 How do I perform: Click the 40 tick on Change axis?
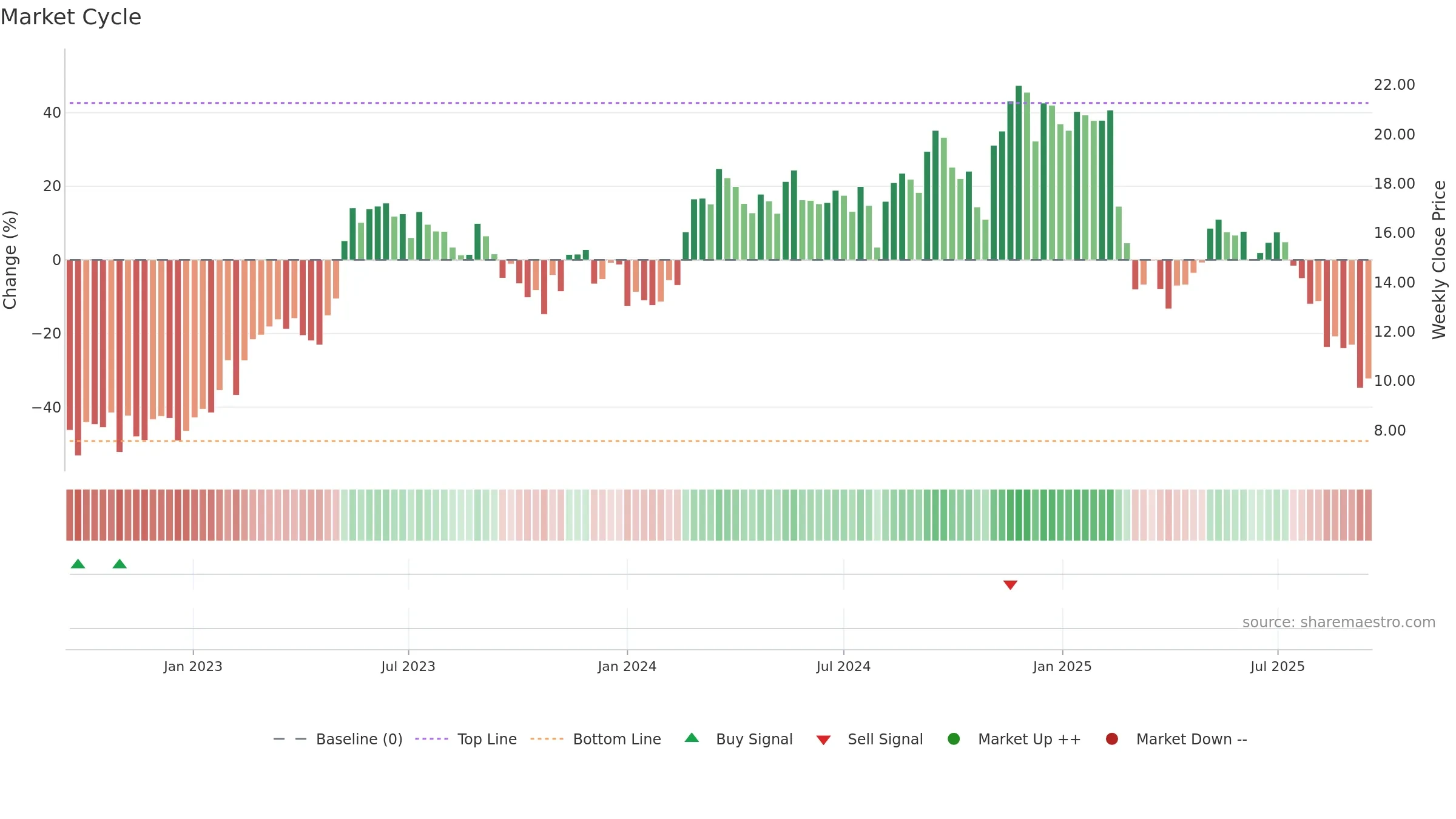click(52, 113)
